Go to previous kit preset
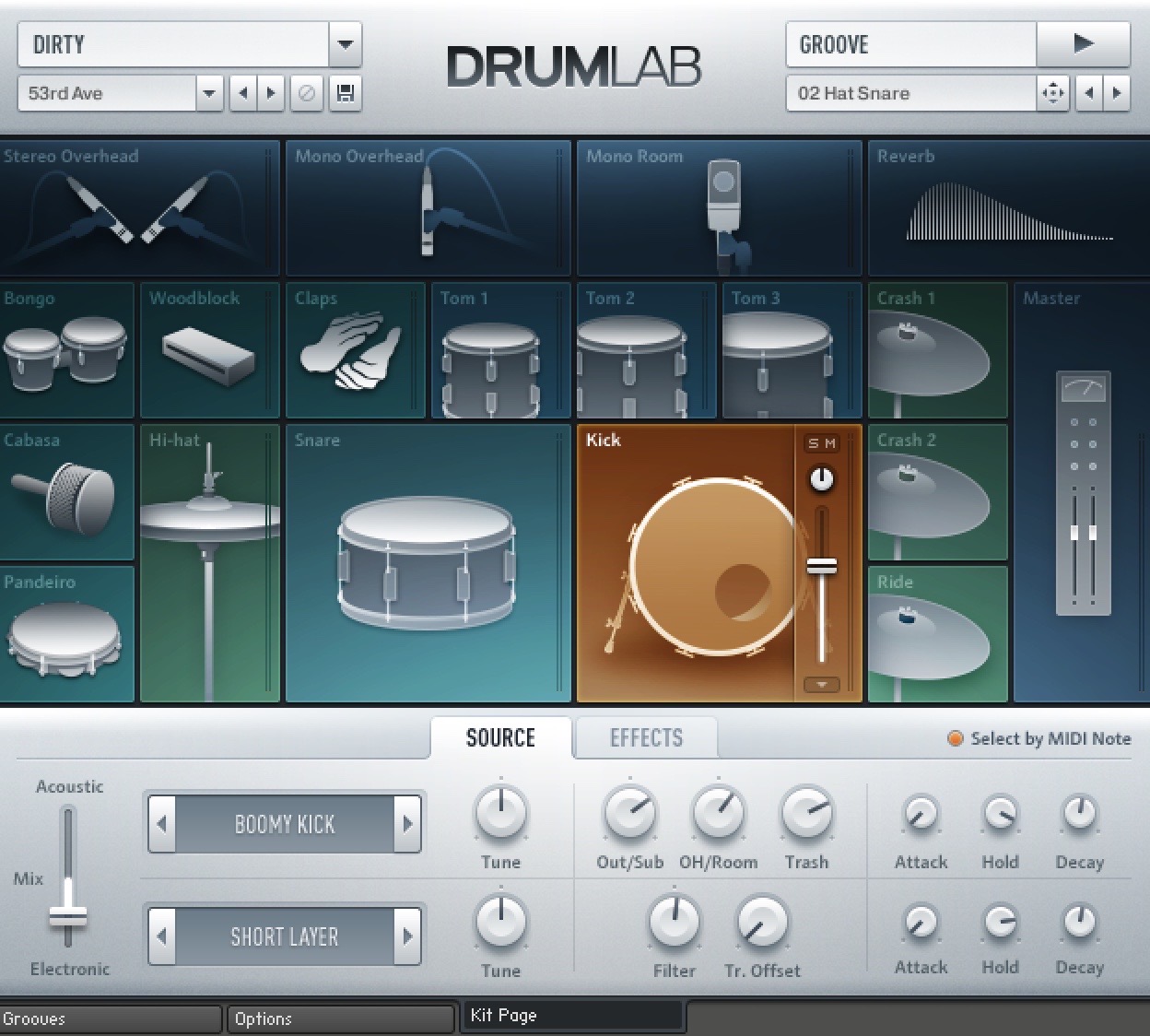1150x1036 pixels. click(243, 93)
